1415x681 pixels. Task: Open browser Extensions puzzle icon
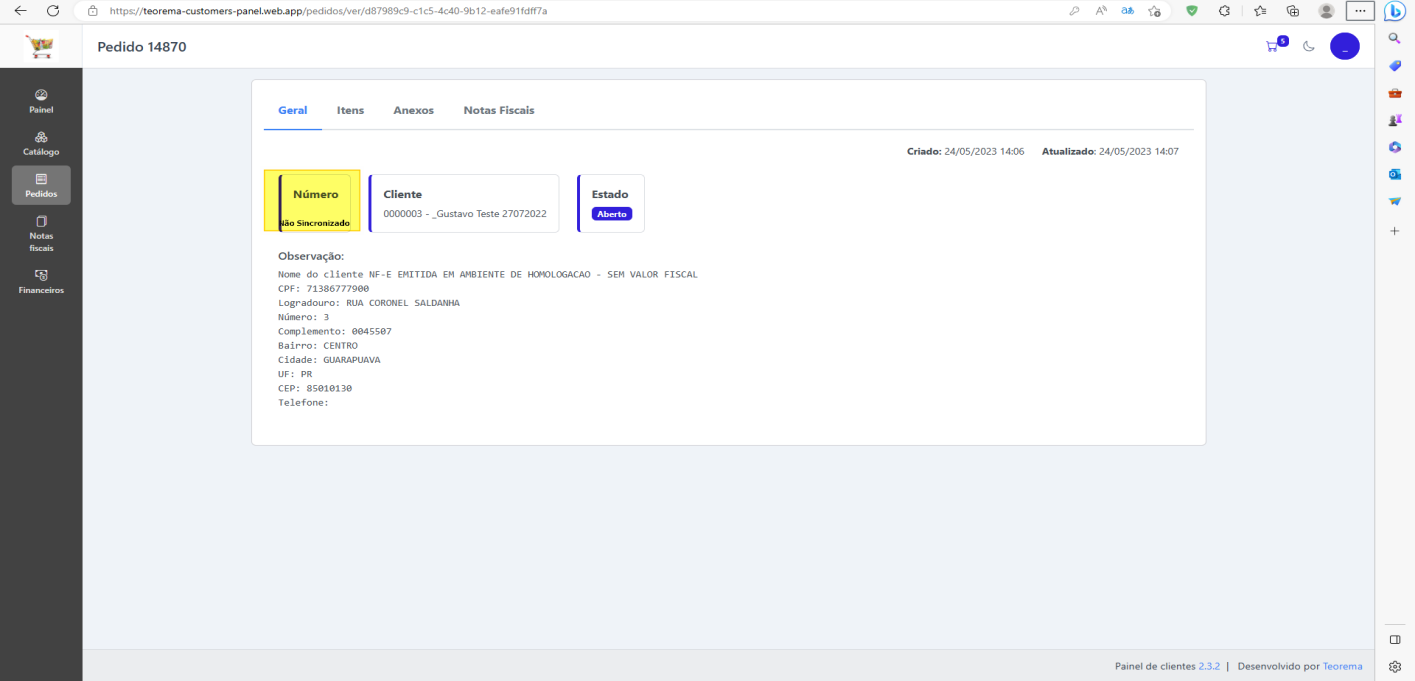click(1224, 11)
